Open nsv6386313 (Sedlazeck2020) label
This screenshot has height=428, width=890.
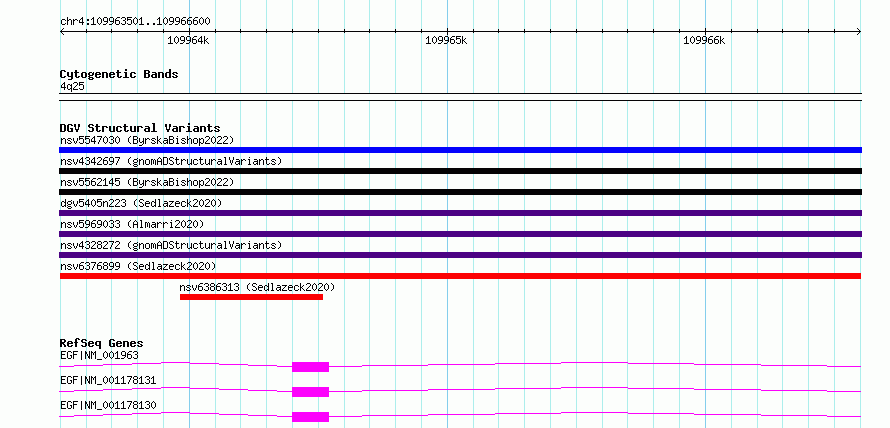coord(257,287)
